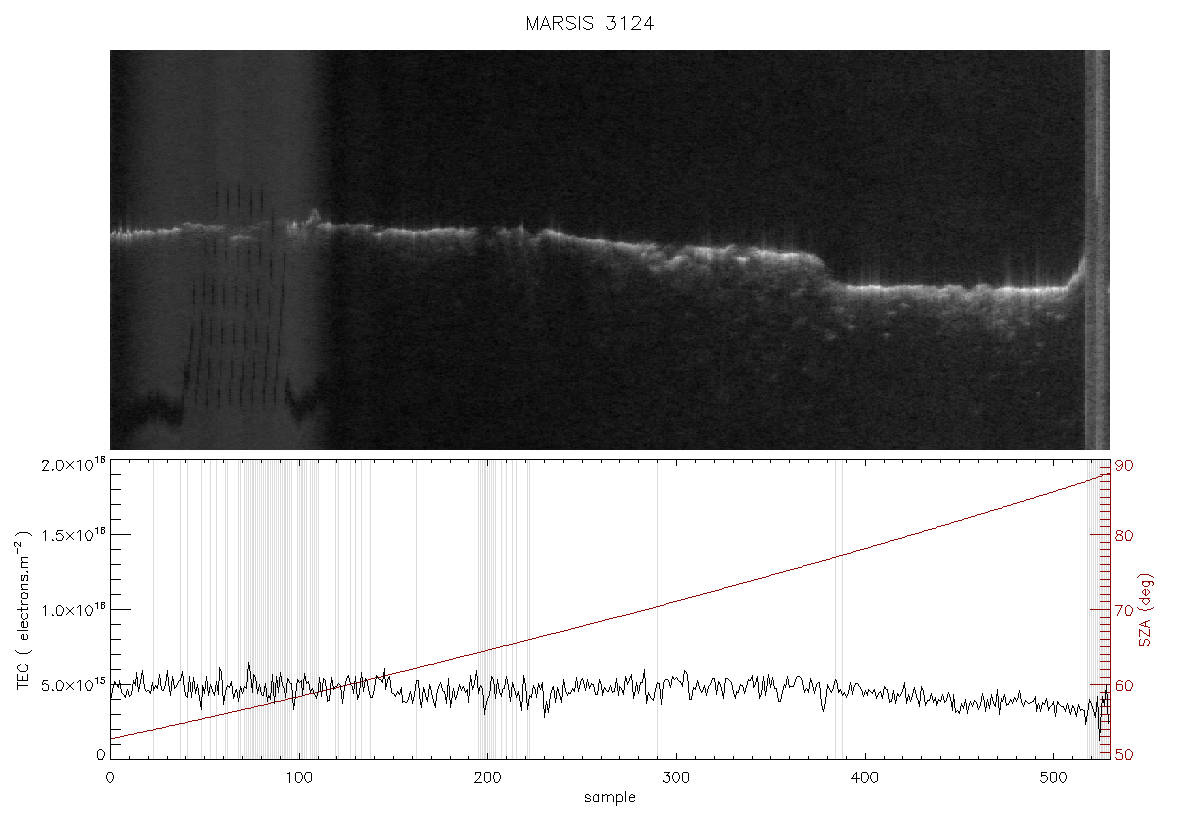Click the x-axis tick label 400
This screenshot has width=1180, height=830.
point(865,777)
